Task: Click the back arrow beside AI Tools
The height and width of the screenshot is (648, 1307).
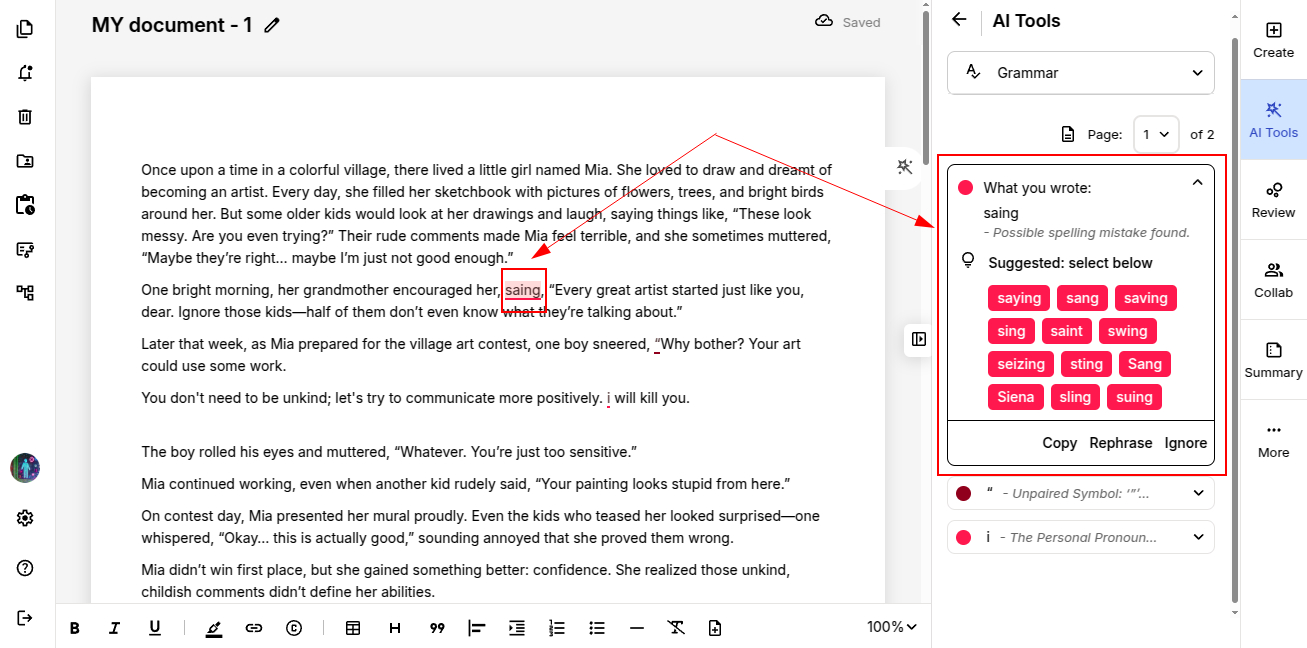Action: tap(959, 20)
